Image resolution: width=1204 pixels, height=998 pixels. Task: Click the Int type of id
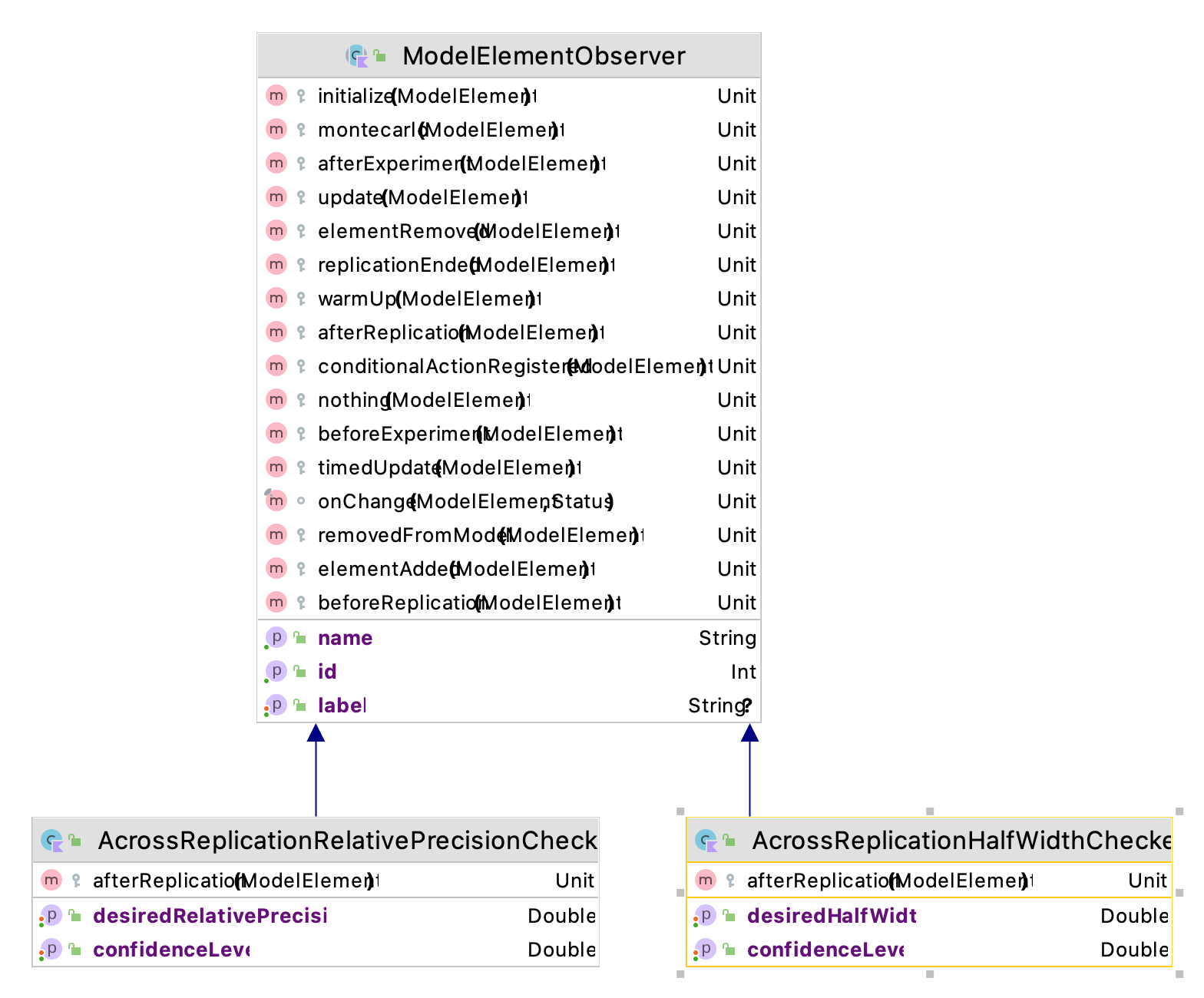(x=743, y=672)
